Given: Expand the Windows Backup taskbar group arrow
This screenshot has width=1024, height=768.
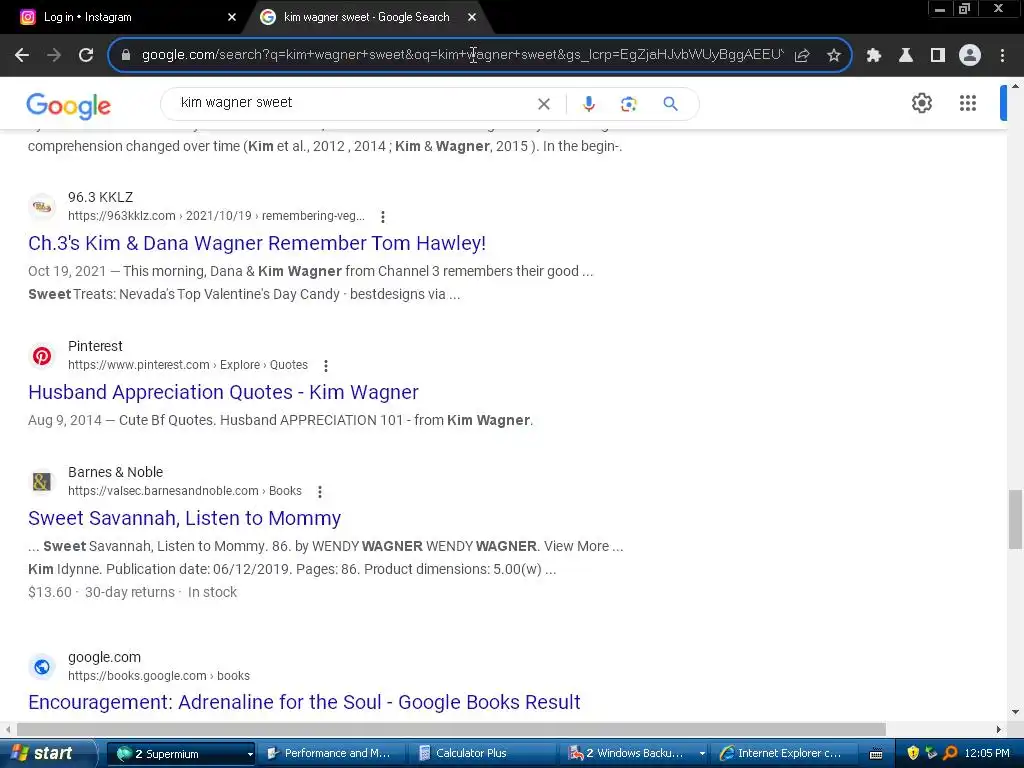Looking at the screenshot, I should (702, 754).
